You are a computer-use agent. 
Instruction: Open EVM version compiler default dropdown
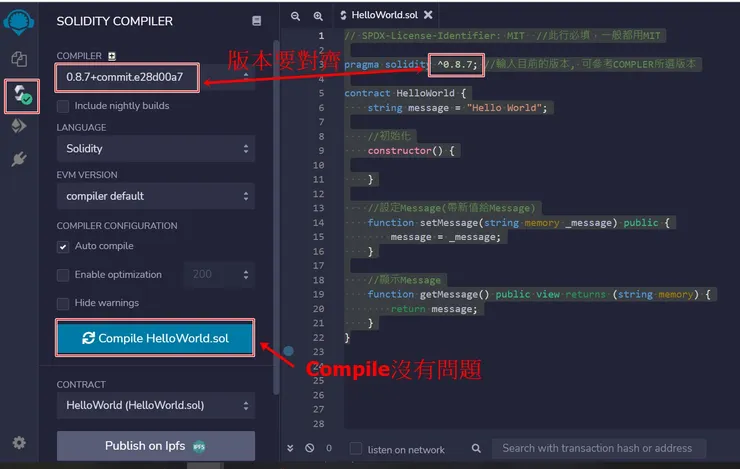coord(156,196)
